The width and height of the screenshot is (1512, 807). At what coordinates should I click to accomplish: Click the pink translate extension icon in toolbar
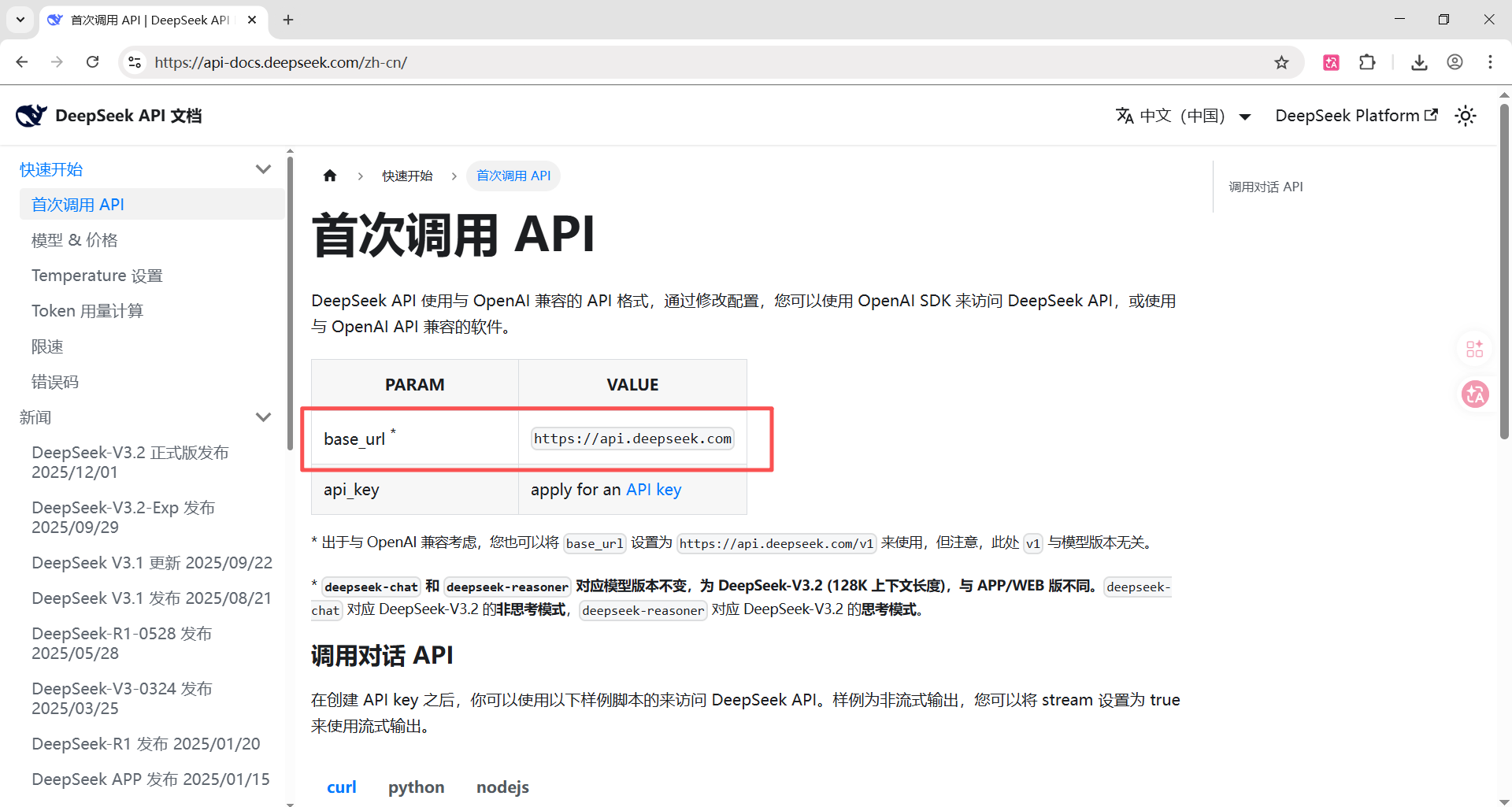coord(1331,63)
